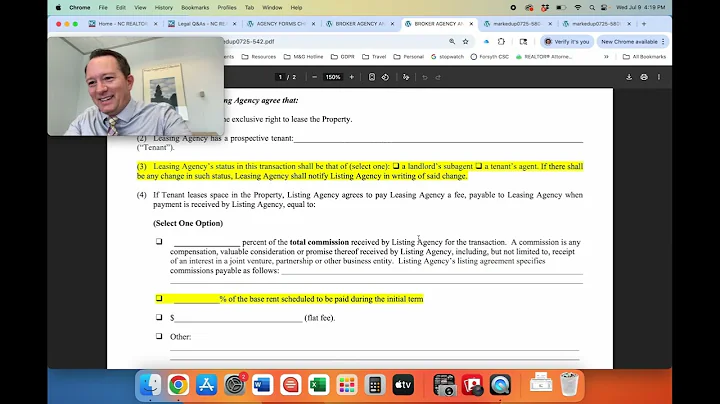The image size is (720, 404).
Task: Open the GDPR bookmark folder
Action: tap(343, 56)
